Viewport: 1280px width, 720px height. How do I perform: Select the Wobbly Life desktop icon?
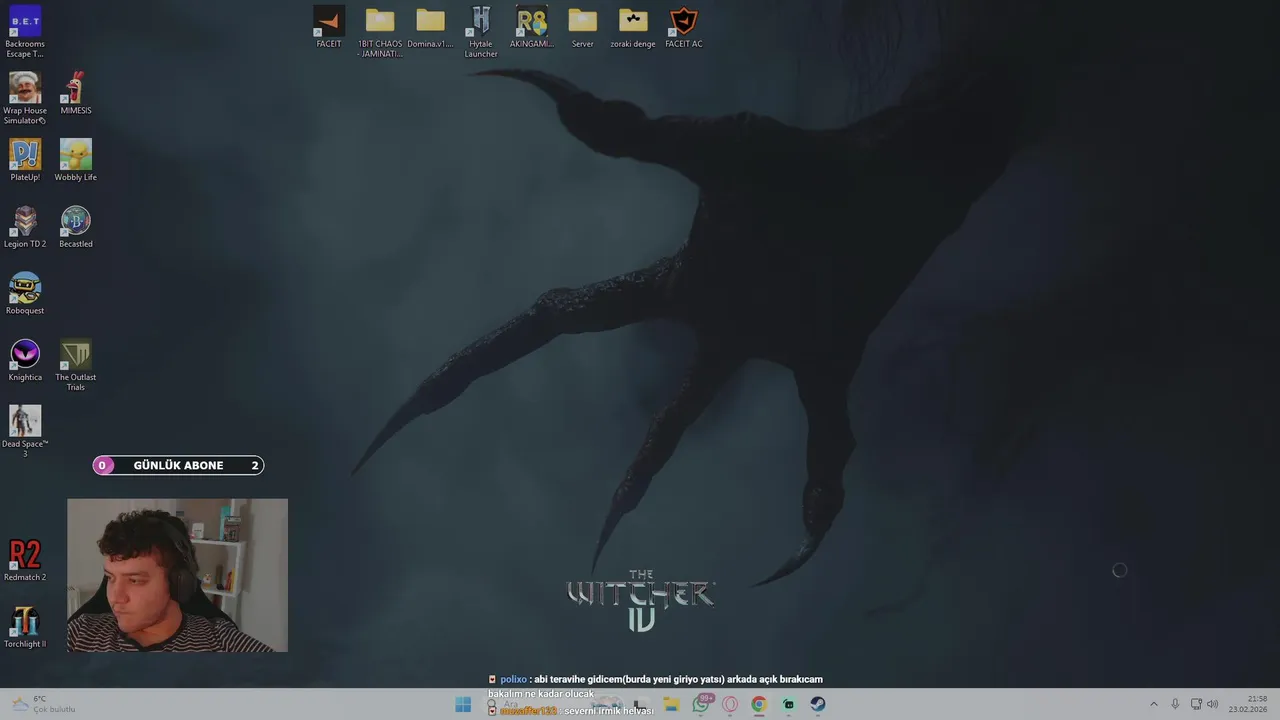point(75,160)
